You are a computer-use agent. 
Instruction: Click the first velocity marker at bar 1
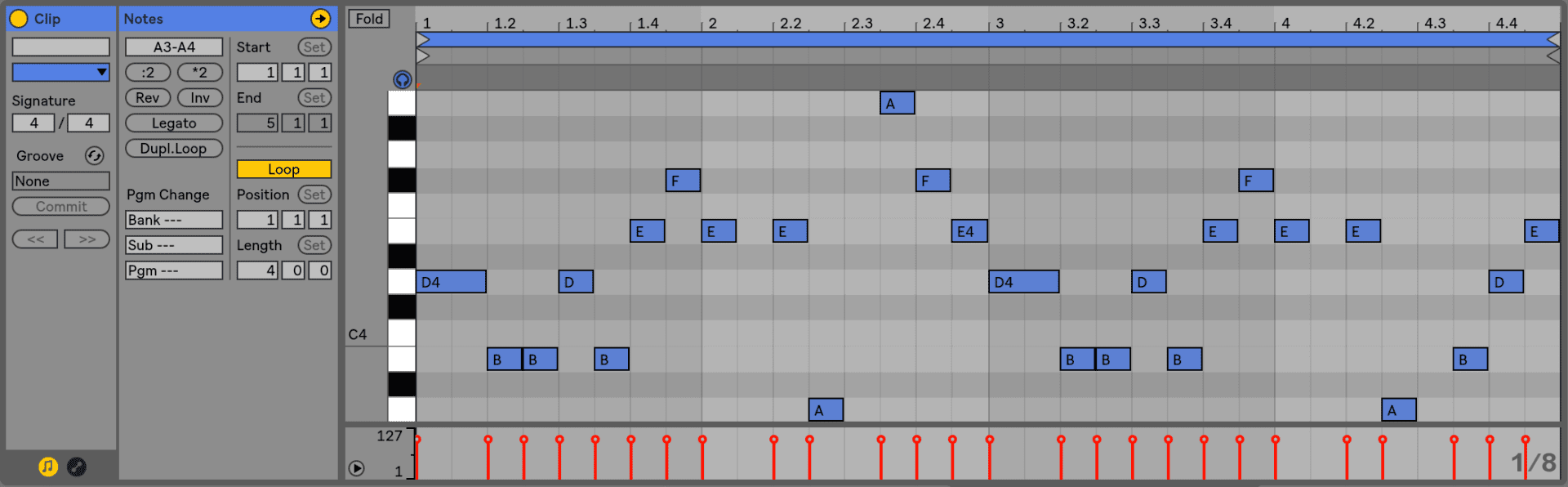pyautogui.click(x=417, y=440)
